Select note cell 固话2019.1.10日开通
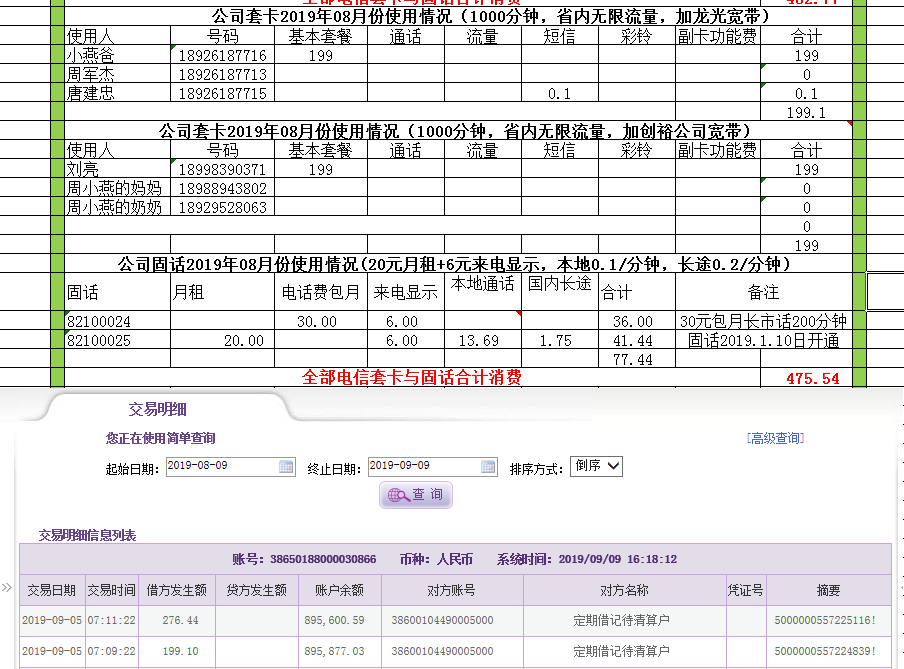Viewport: 904px width, 669px height. point(763,341)
